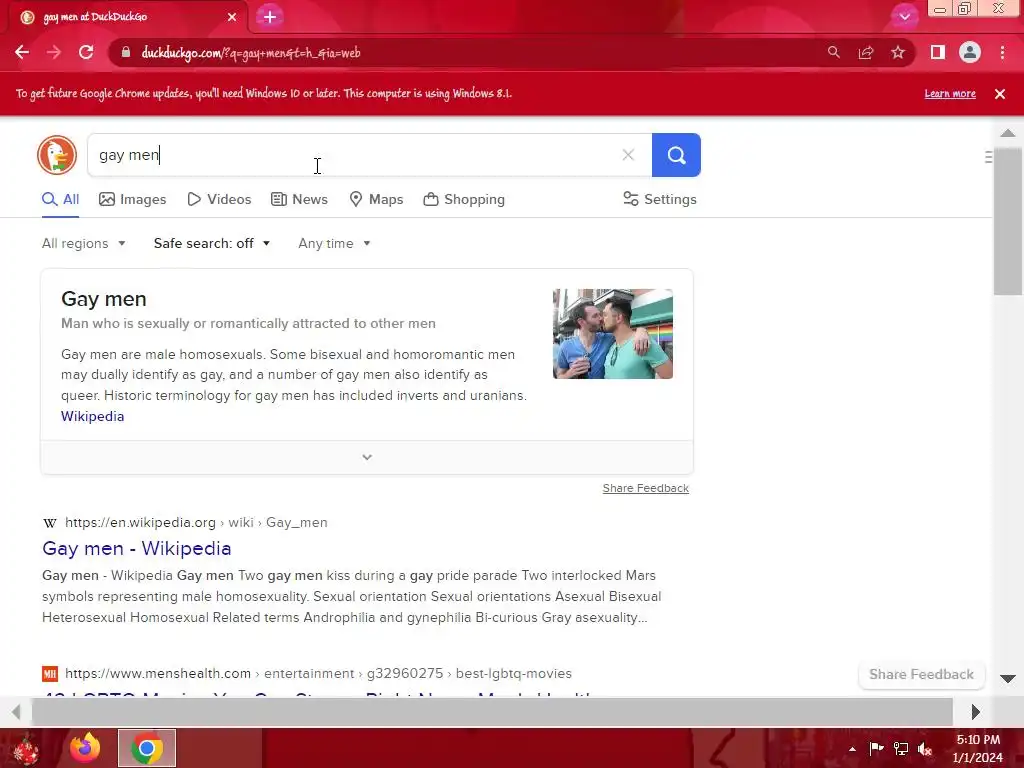Click the menshealth.com result URL
1024x768 pixels.
318,673
